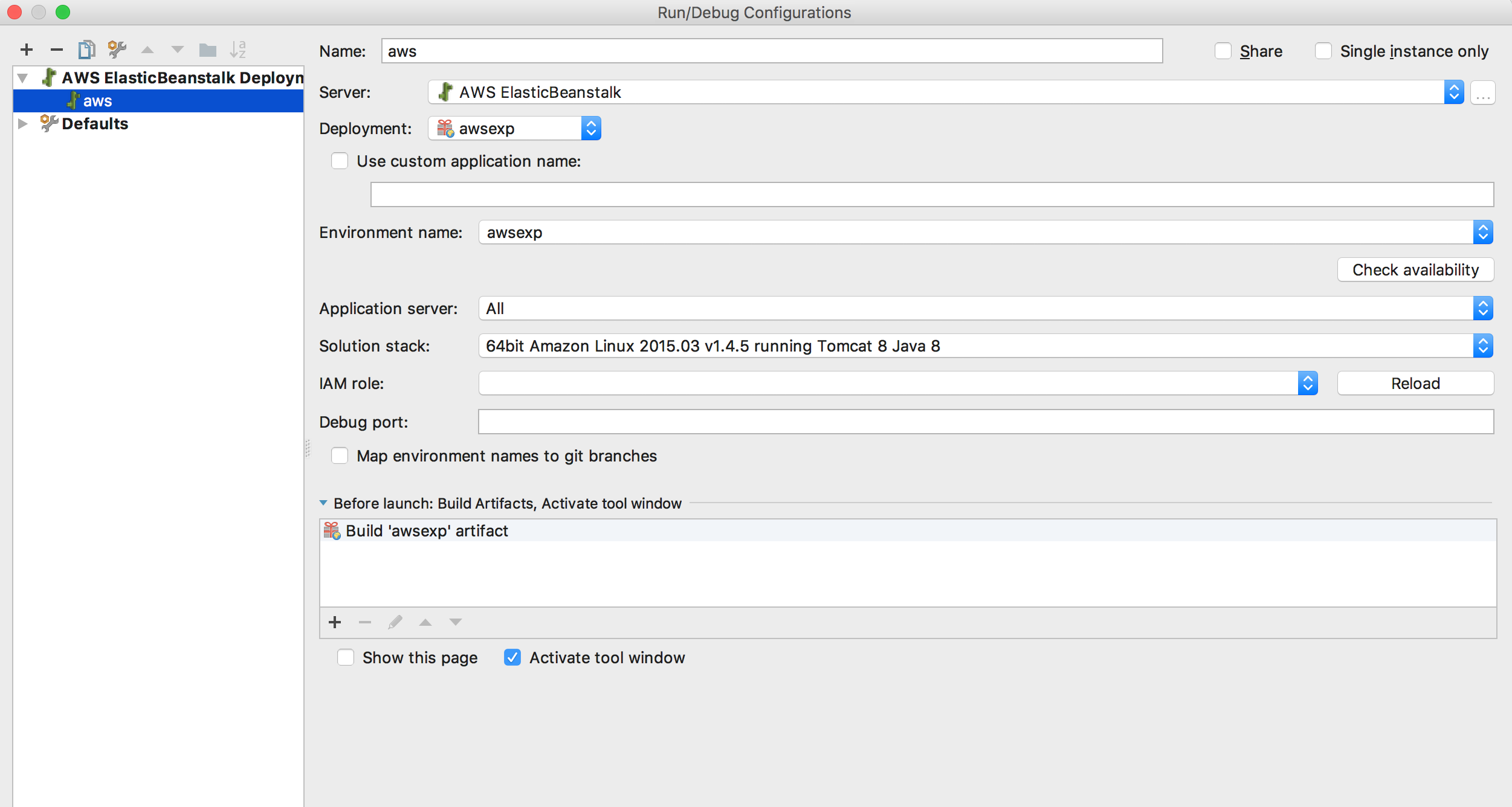The width and height of the screenshot is (1512, 807).
Task: Create a new configuration folder
Action: (x=208, y=50)
